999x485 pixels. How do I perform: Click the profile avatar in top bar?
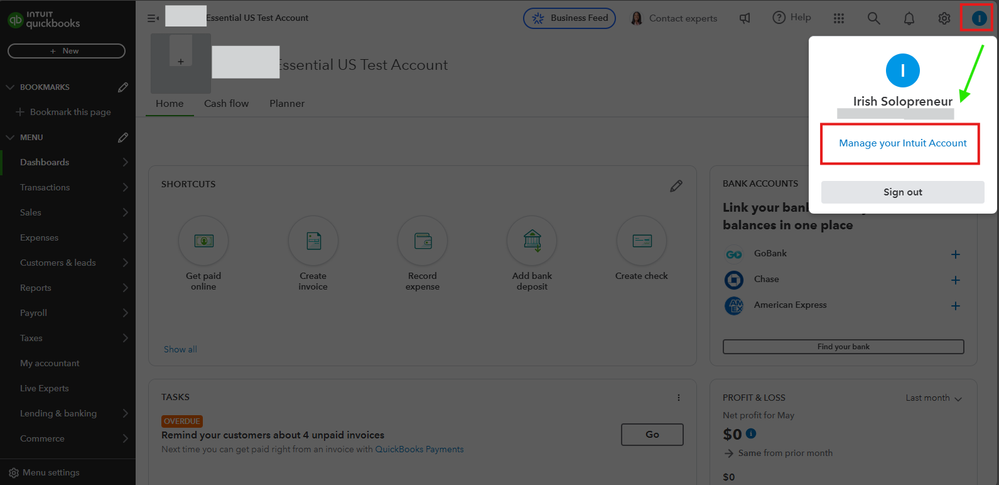pyautogui.click(x=979, y=18)
